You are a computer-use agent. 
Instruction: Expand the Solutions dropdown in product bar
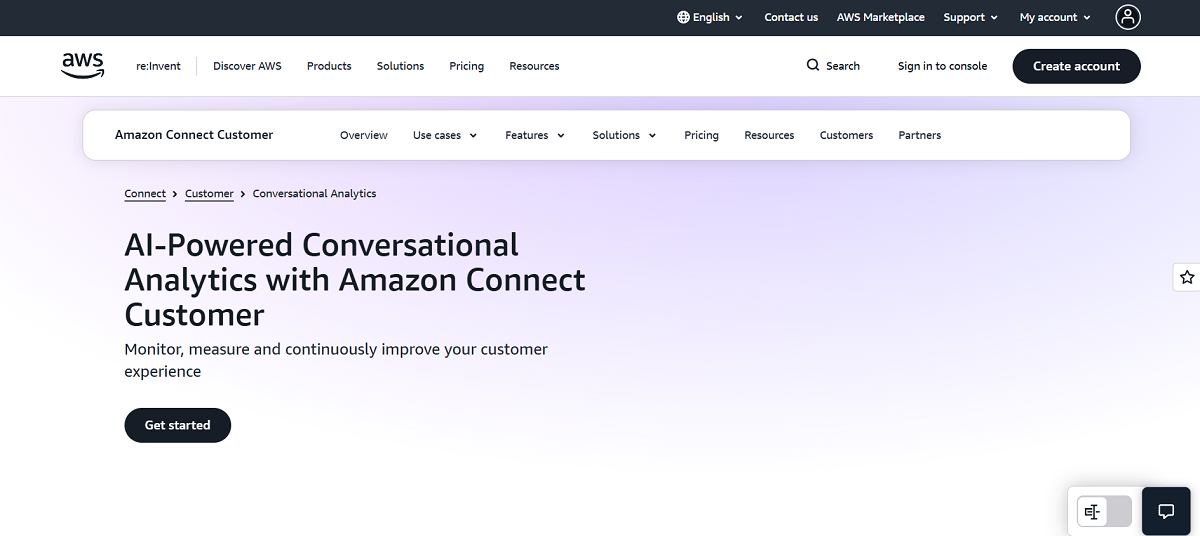point(624,135)
